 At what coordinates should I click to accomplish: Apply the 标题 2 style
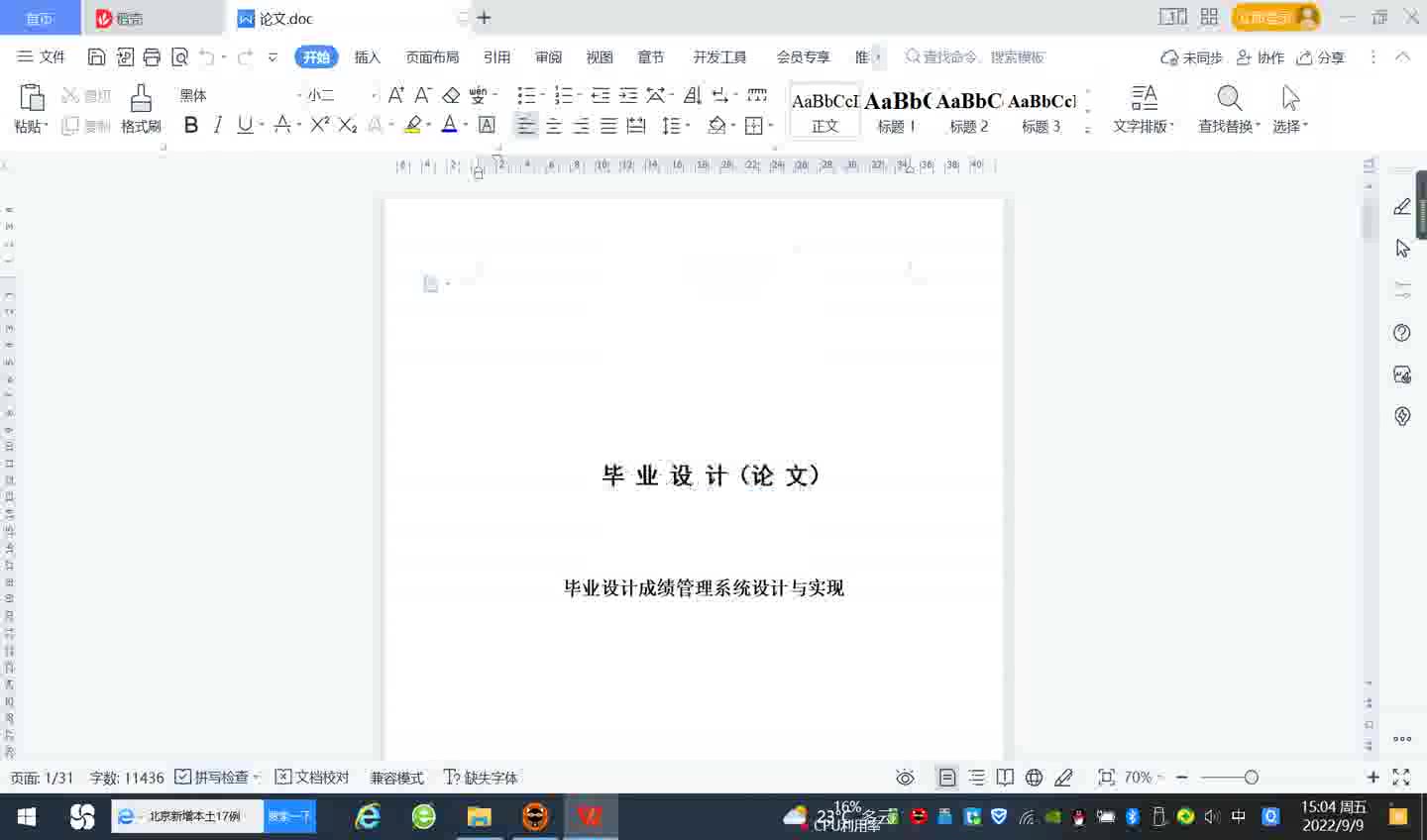click(969, 112)
